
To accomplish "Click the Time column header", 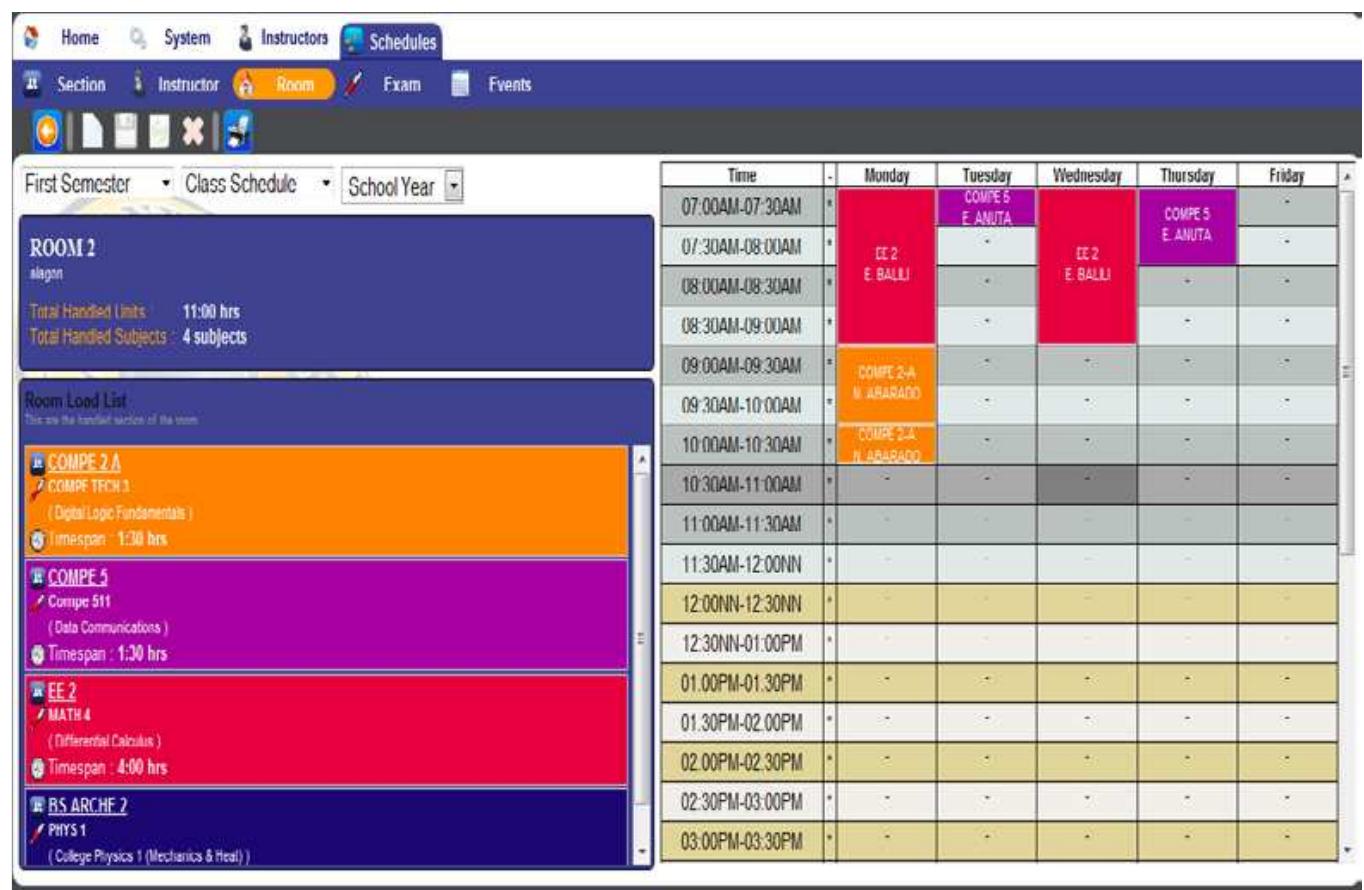I will tap(741, 174).
